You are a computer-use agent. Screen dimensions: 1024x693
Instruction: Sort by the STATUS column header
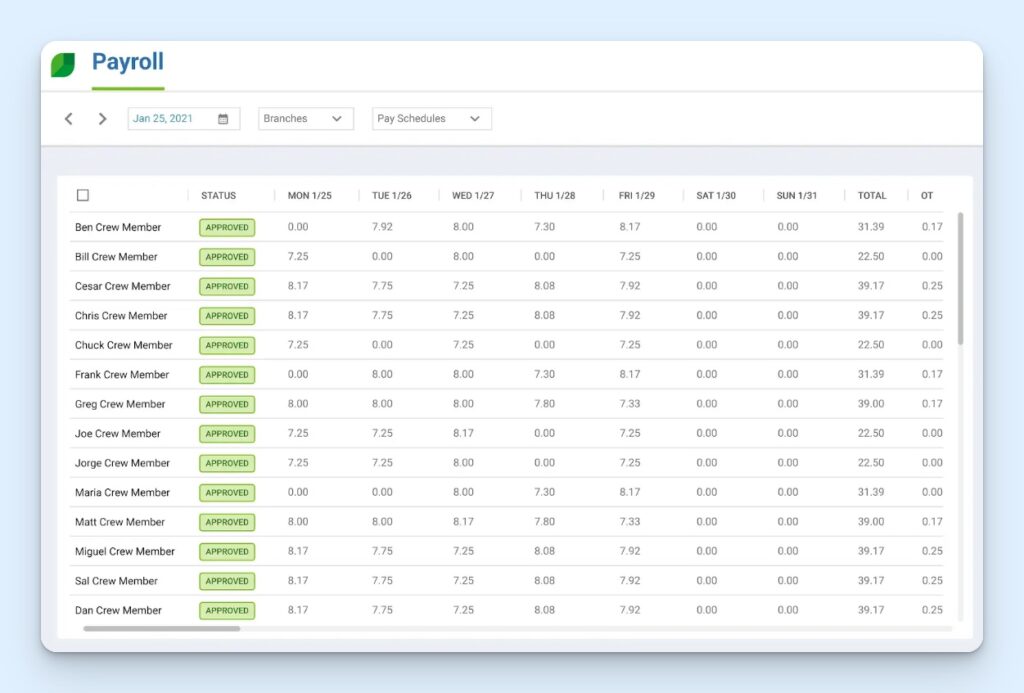pyautogui.click(x=218, y=195)
